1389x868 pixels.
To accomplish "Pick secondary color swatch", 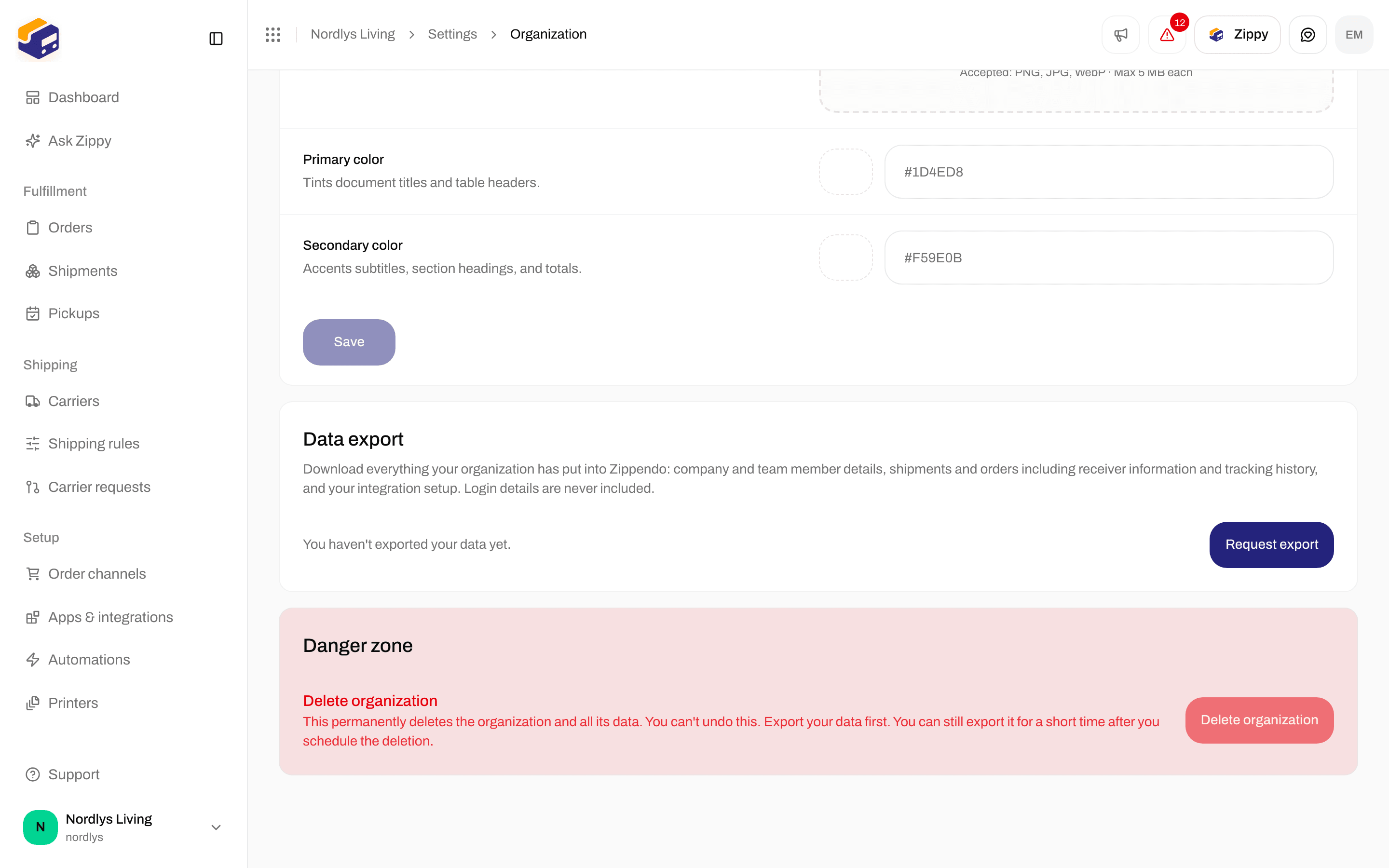I will (845, 258).
